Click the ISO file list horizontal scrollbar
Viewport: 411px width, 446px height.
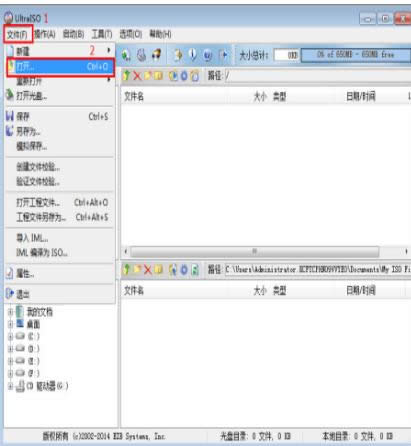pos(266,251)
